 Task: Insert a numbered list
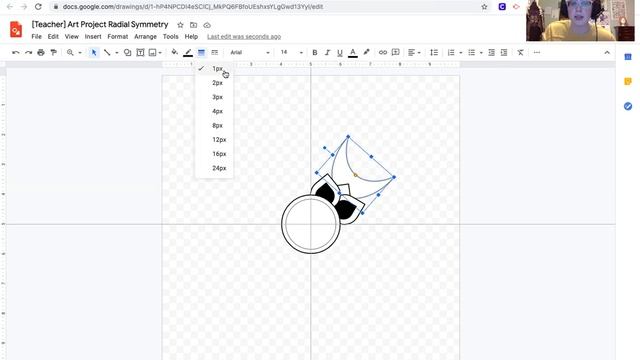[x=451, y=53]
